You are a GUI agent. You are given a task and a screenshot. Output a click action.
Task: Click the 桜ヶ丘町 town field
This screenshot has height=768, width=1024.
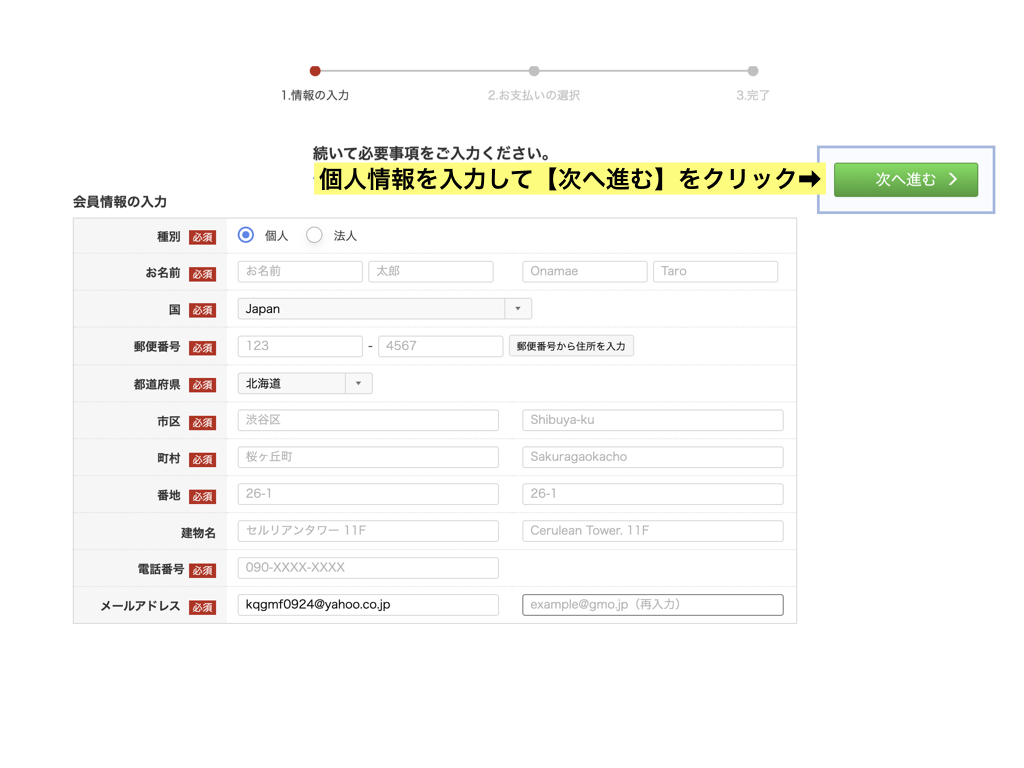pos(368,457)
